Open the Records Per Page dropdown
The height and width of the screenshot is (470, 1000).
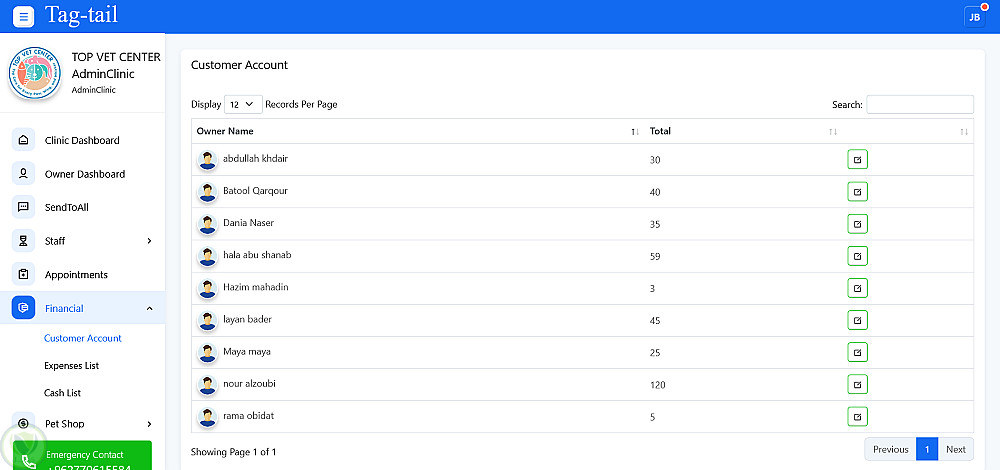pyautogui.click(x=243, y=104)
